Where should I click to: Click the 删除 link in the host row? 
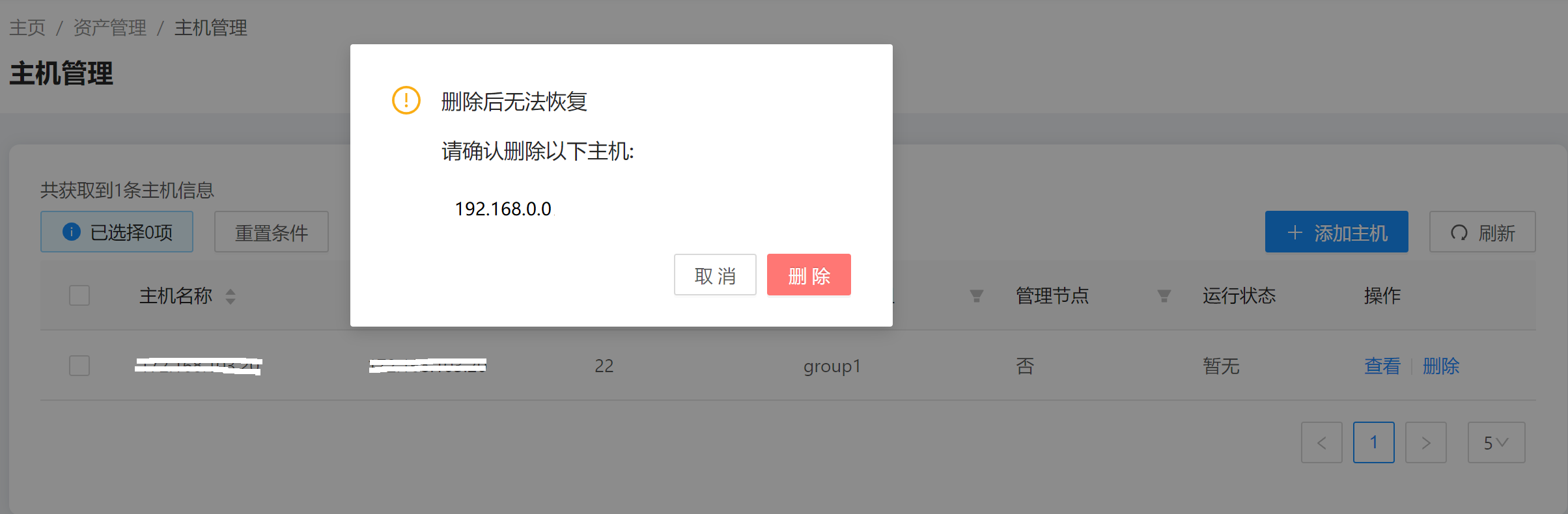[1441, 366]
